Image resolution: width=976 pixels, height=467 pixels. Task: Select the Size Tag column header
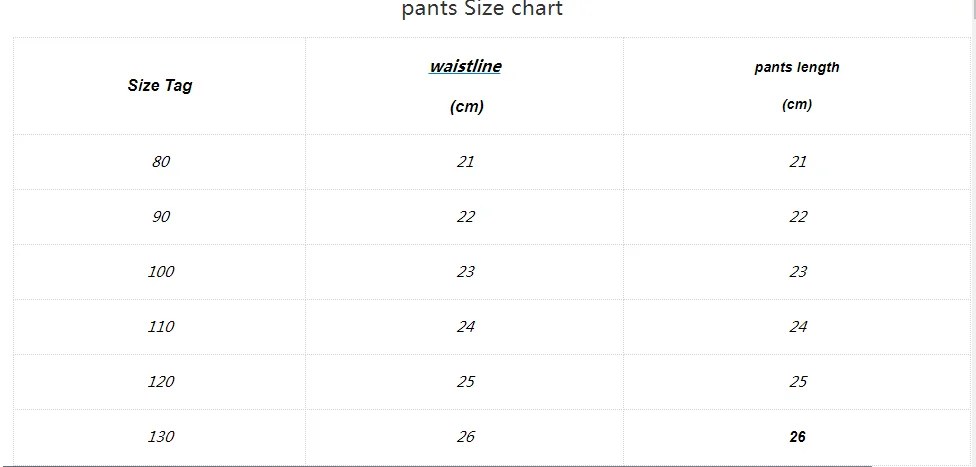(160, 85)
